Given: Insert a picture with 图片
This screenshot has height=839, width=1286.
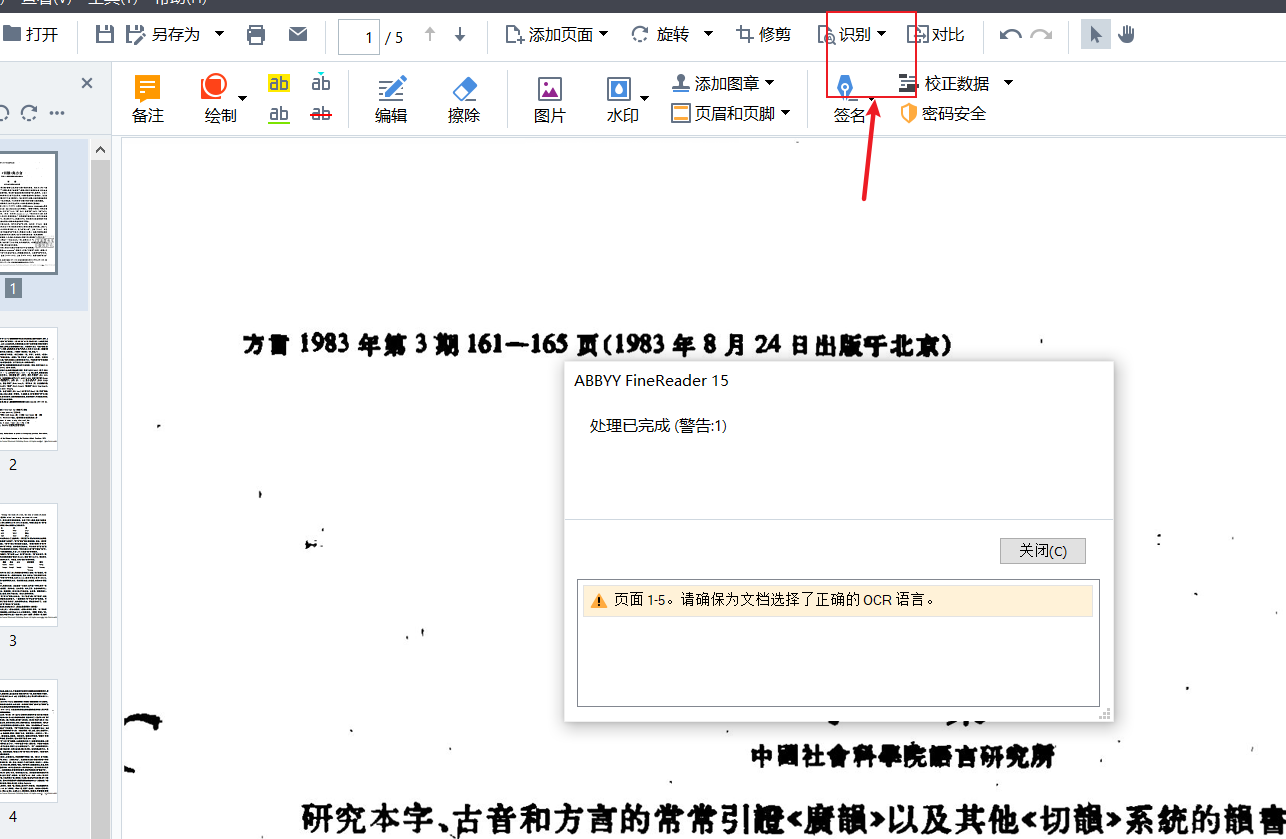Looking at the screenshot, I should click(550, 99).
